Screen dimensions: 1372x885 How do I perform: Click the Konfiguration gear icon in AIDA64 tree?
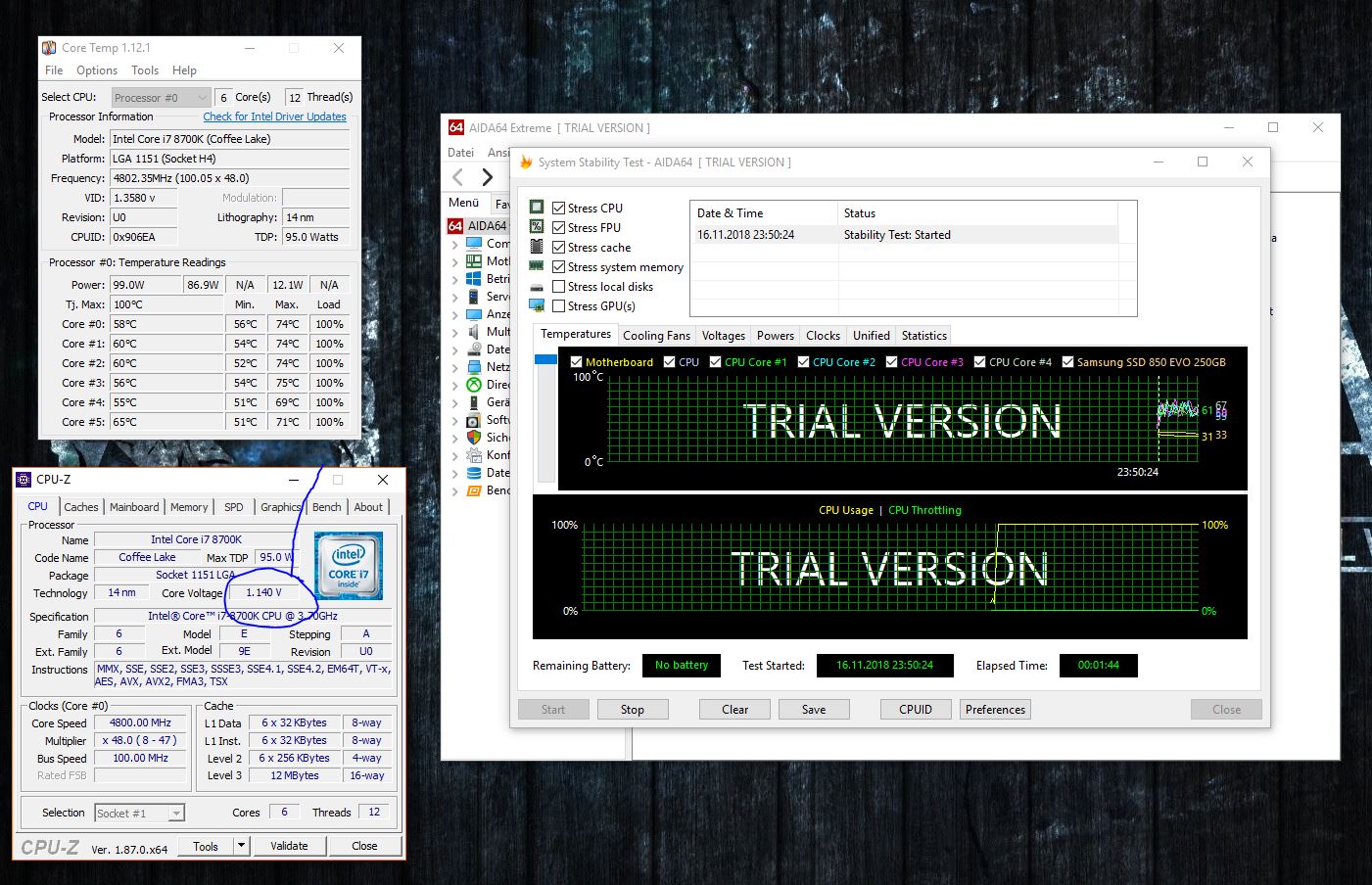tap(474, 455)
